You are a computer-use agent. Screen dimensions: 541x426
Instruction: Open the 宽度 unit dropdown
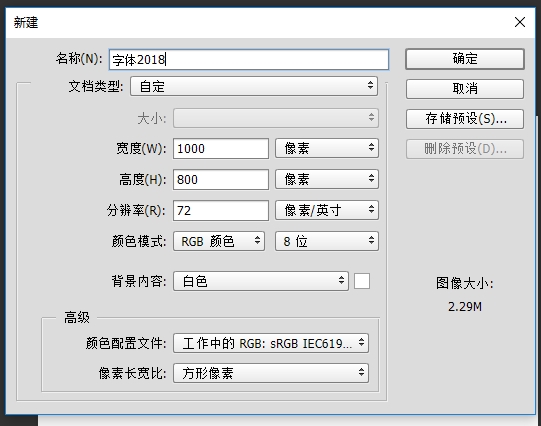[327, 148]
